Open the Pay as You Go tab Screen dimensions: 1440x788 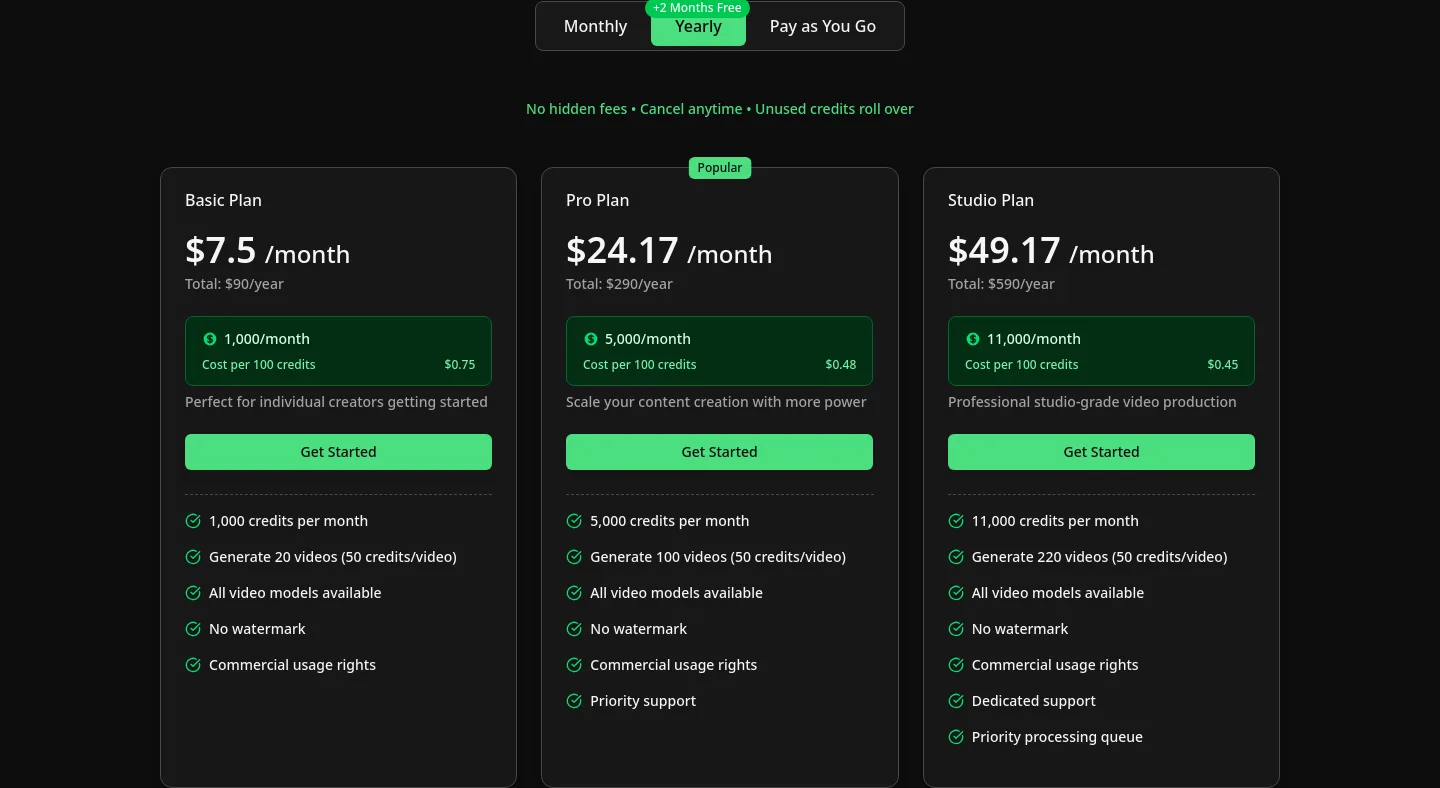pos(823,27)
